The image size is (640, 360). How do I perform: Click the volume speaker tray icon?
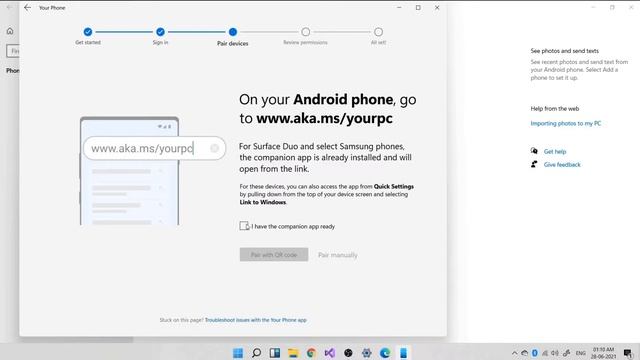555,353
